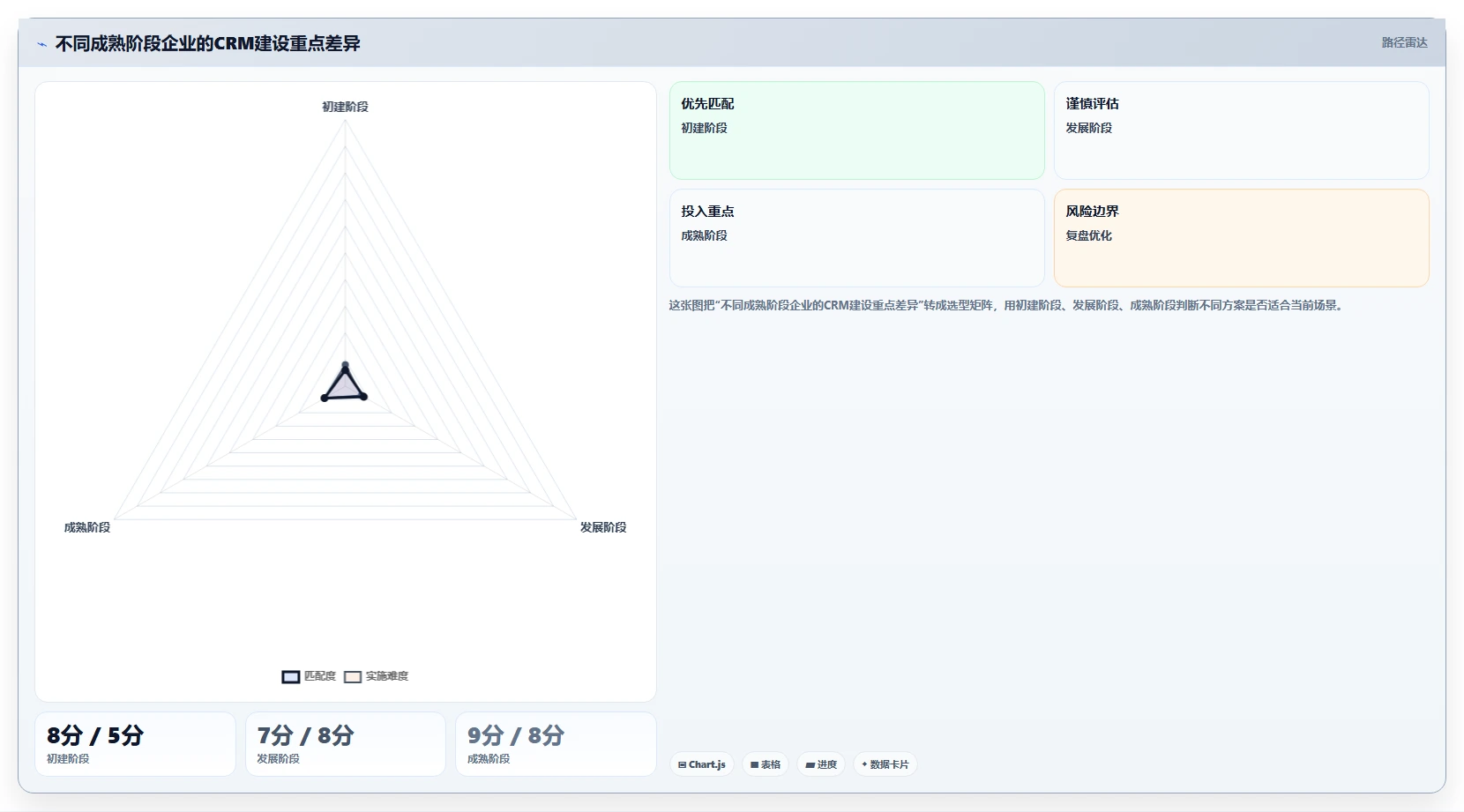Click the 9分 / 8分 score value
Viewport: 1464px width, 812px height.
click(x=516, y=735)
